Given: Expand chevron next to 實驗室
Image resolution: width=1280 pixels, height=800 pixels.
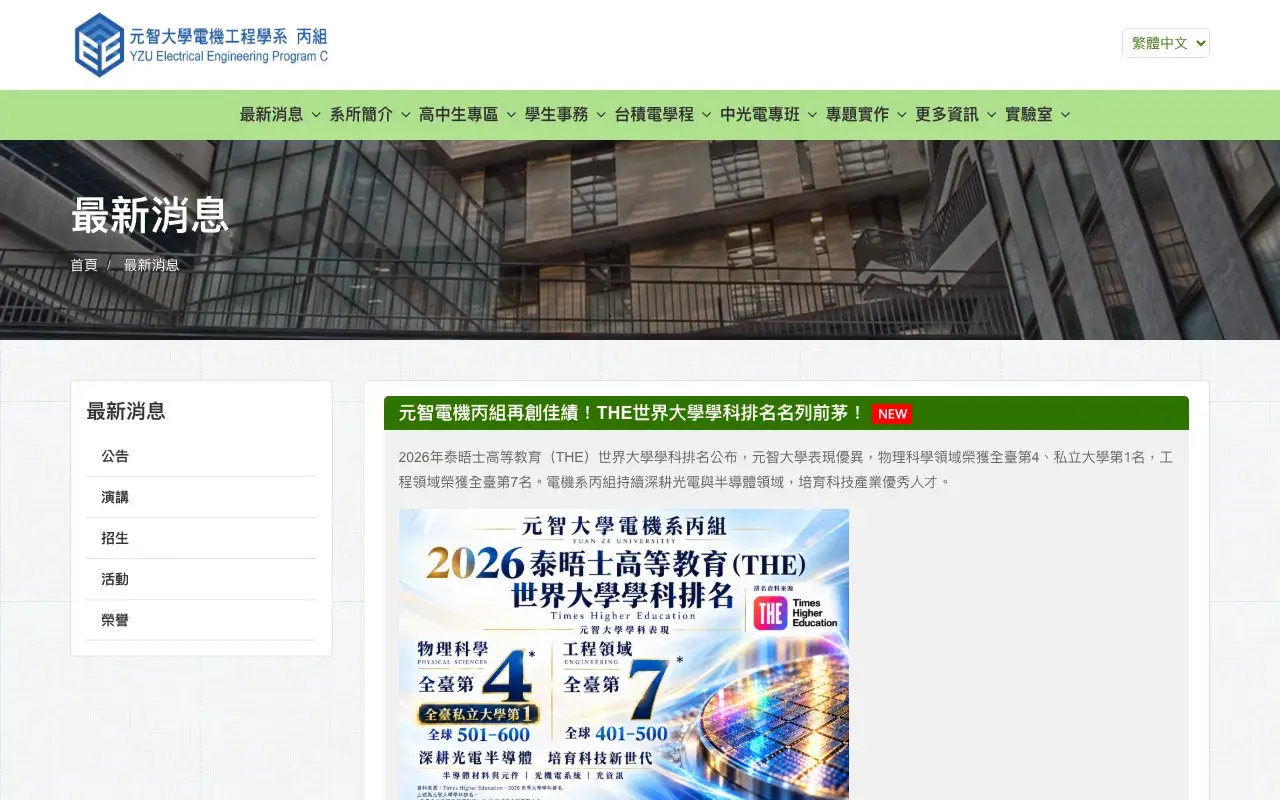Looking at the screenshot, I should 1065,115.
